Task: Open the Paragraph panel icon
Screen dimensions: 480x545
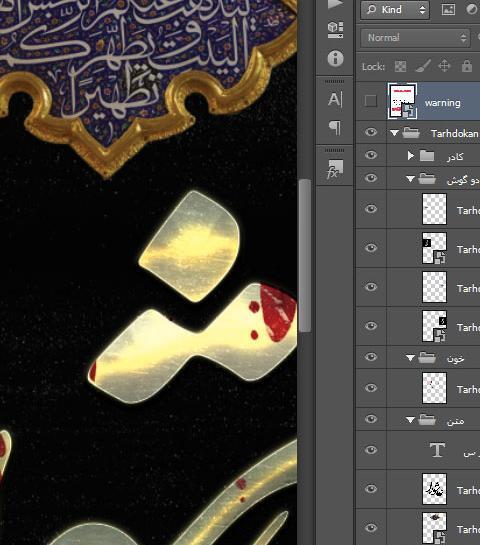Action: click(x=335, y=128)
